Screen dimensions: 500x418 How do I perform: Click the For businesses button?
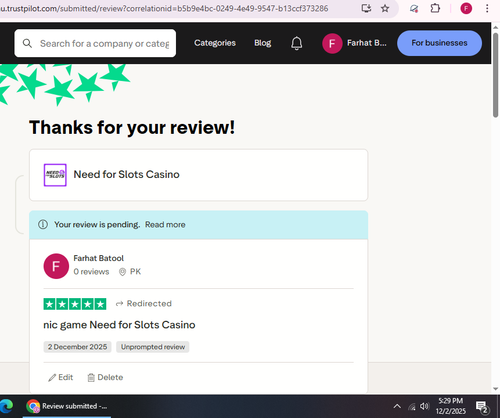[x=439, y=43]
